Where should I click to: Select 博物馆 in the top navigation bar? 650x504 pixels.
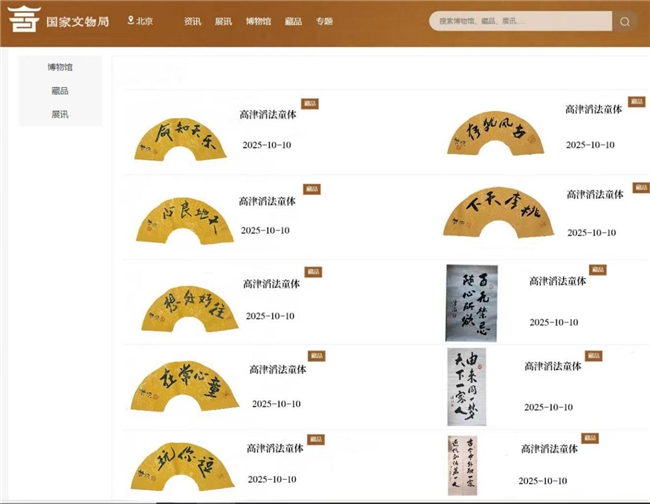point(258,21)
